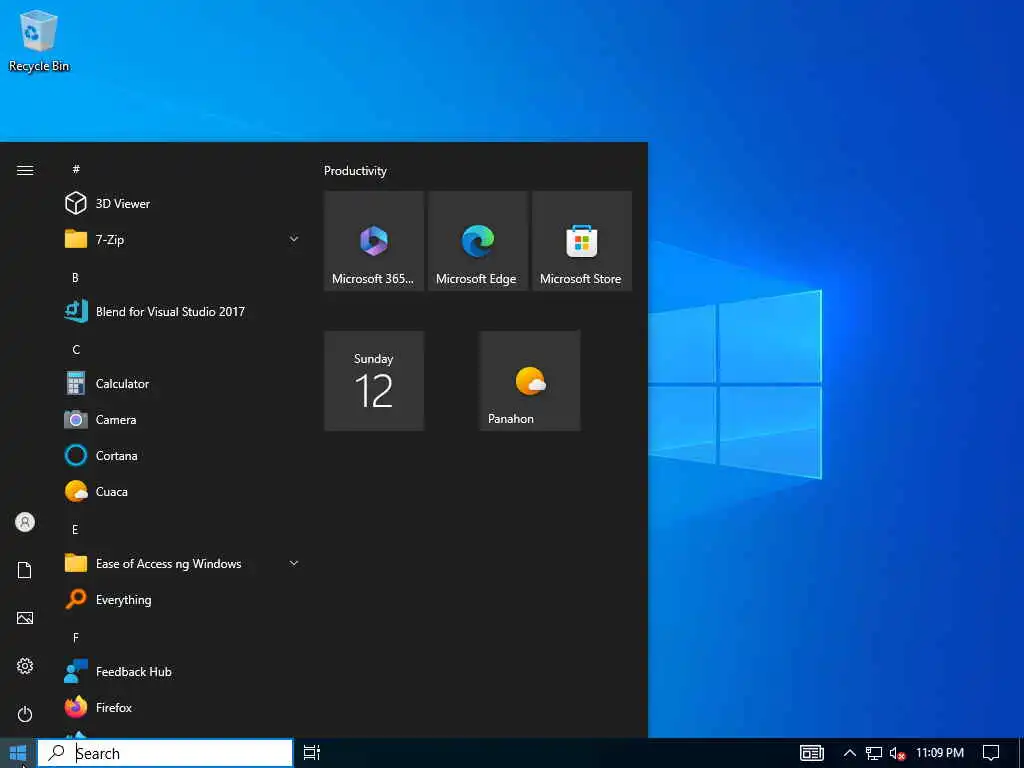Image resolution: width=1024 pixels, height=768 pixels.
Task: Click the taskbar Search box
Action: 165,753
